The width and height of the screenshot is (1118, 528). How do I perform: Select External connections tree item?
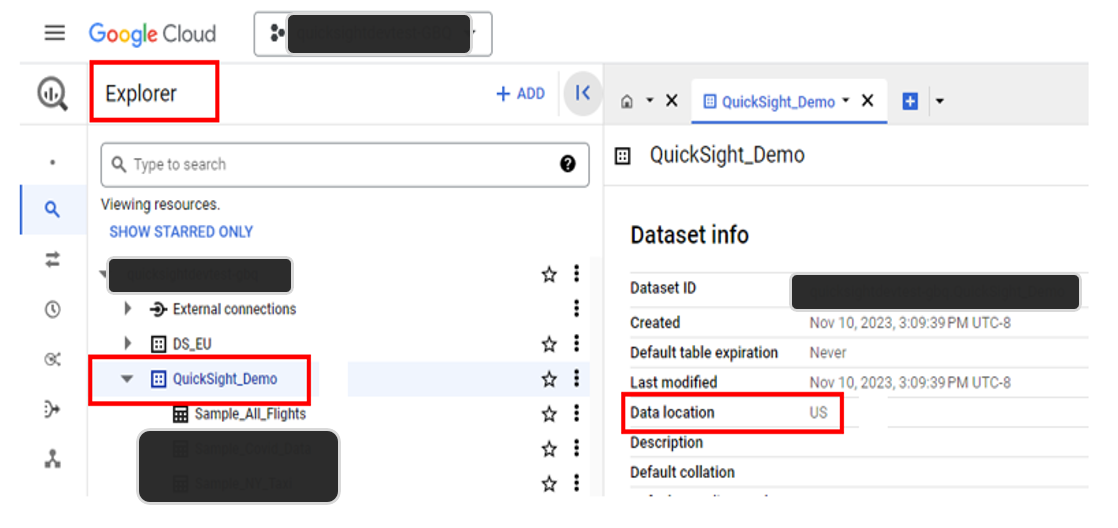235,309
